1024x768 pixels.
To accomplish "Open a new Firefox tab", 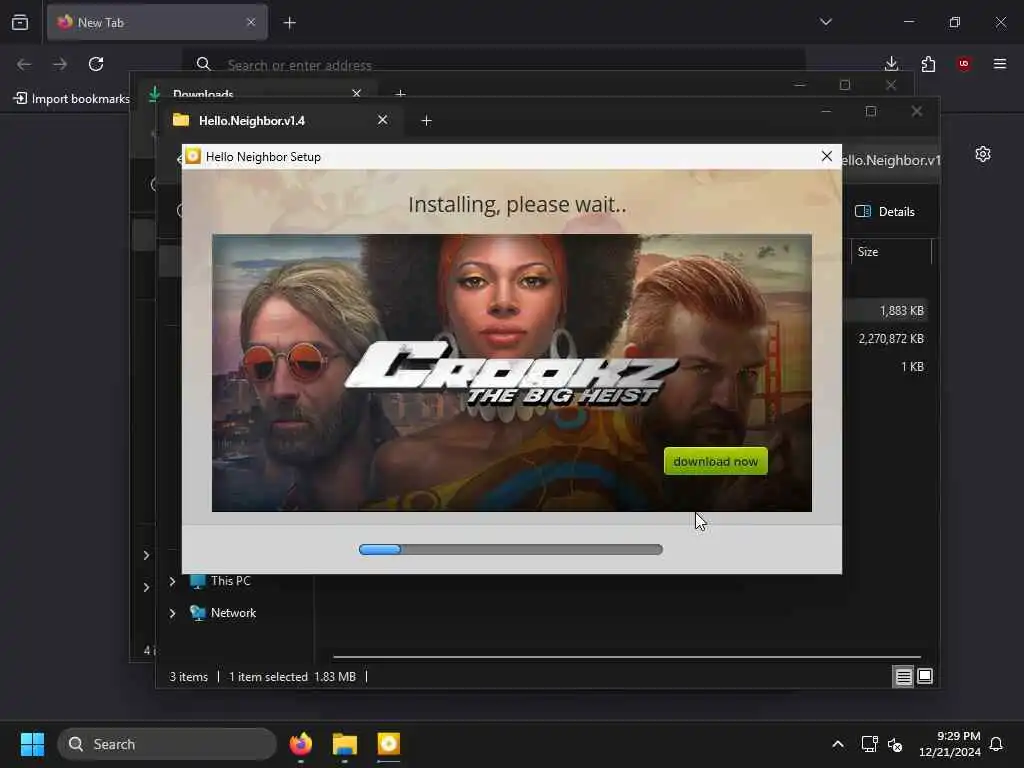I will point(289,23).
